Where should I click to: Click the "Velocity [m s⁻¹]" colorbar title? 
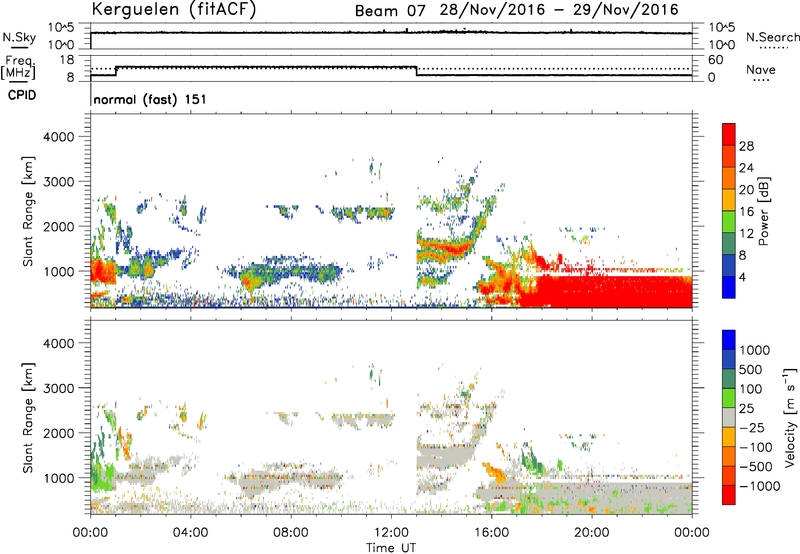pos(790,417)
